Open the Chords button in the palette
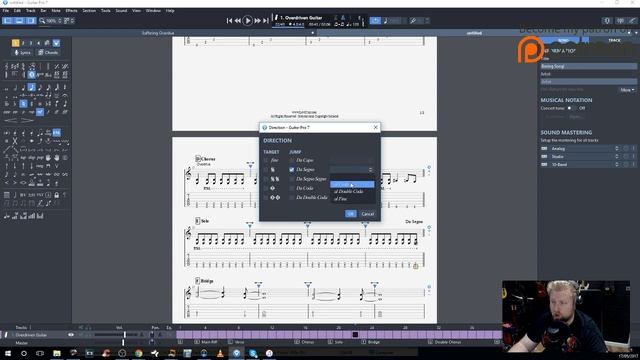Viewport: 640px width, 360px height. tap(48, 53)
